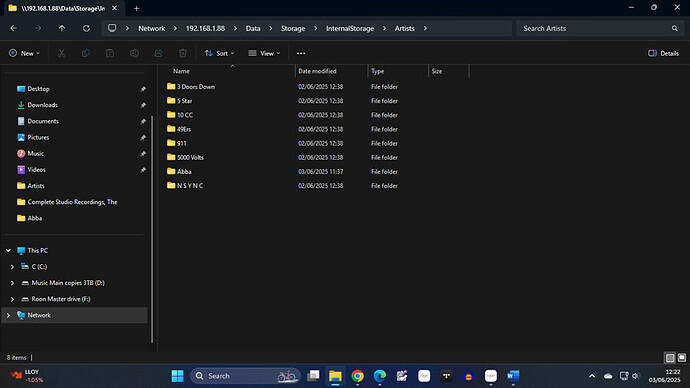Click InternalStorage in the breadcrumb
The image size is (690, 388).
350,28
